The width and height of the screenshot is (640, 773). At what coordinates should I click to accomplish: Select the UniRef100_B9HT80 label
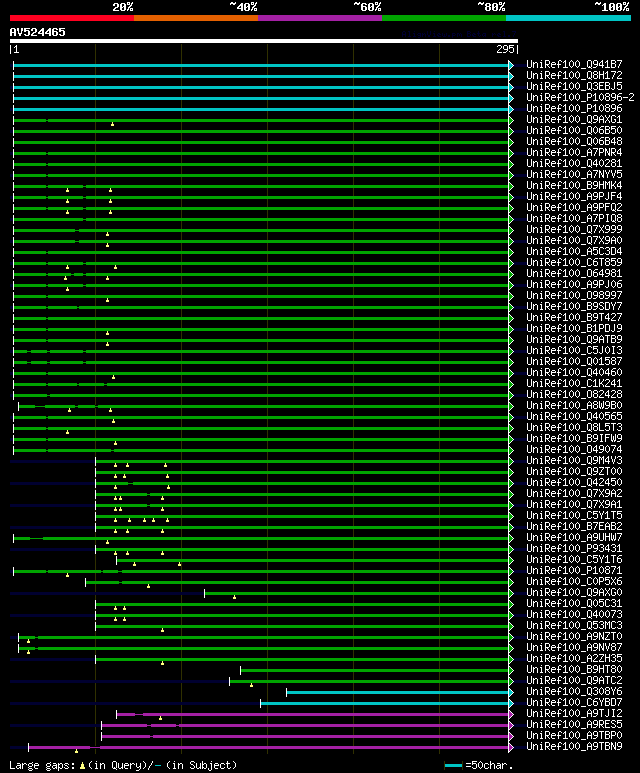(574, 669)
